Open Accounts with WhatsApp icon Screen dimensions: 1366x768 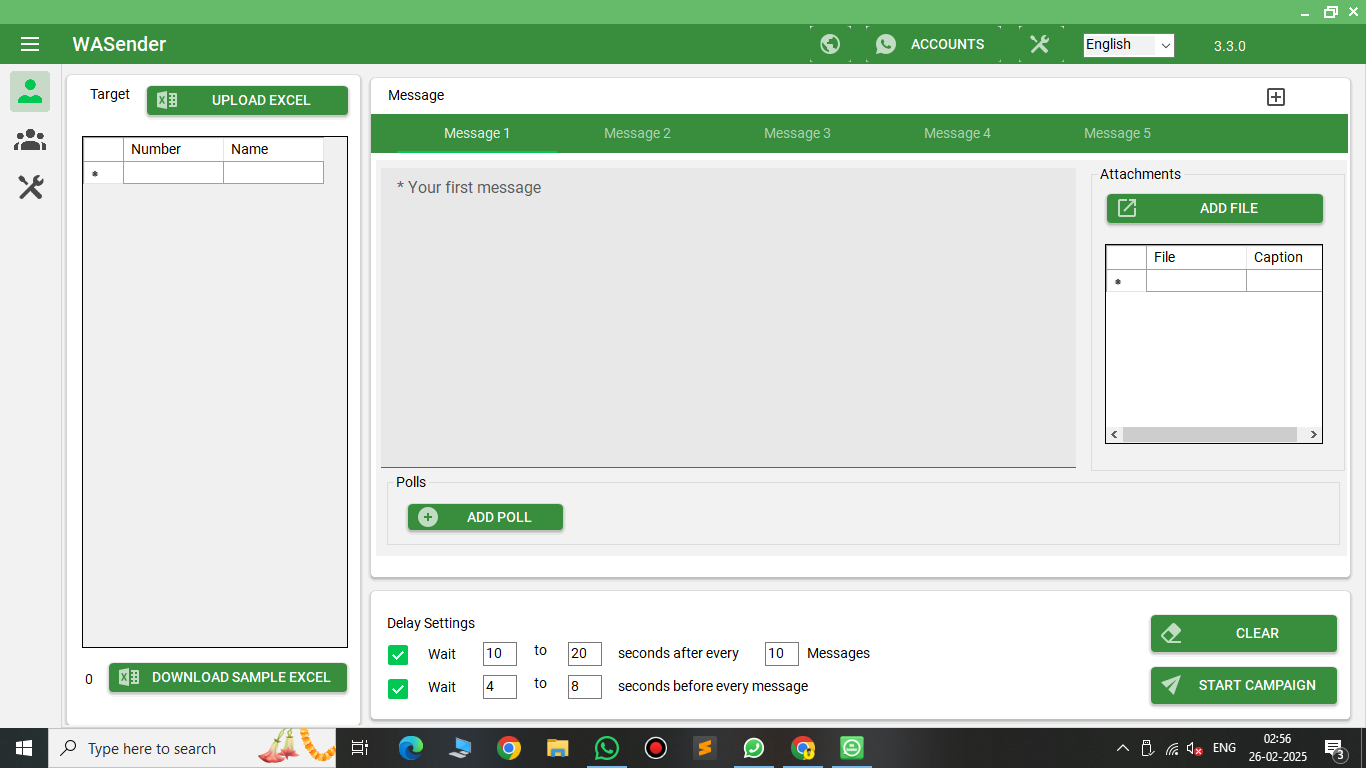coord(932,44)
